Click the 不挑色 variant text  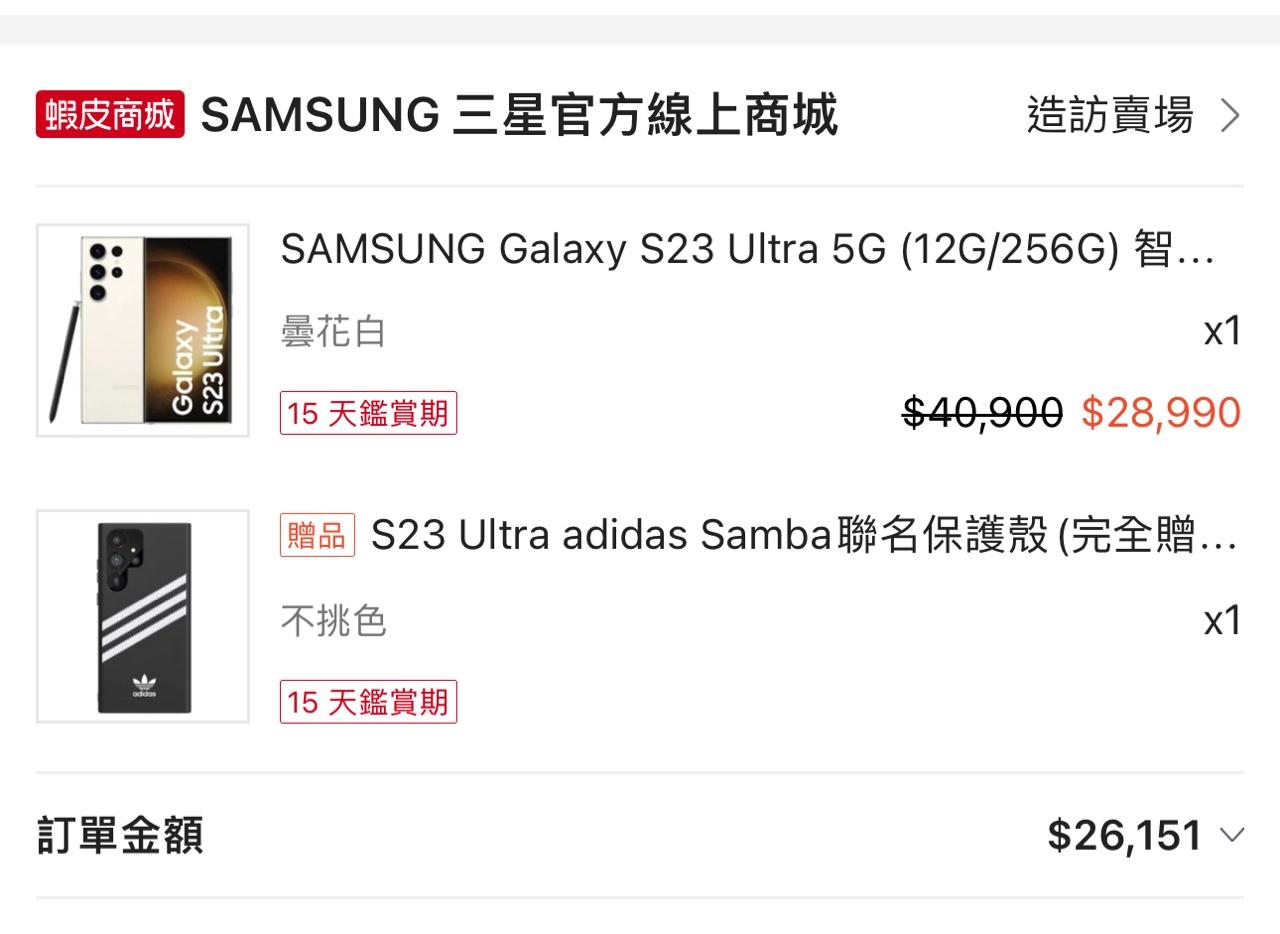coord(333,622)
